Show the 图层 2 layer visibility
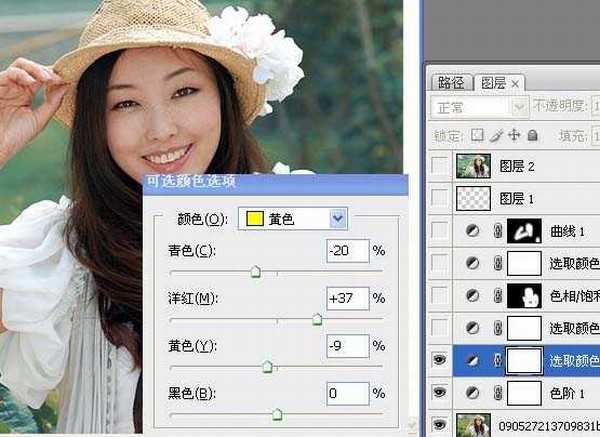Screen dimensions: 600x437 (x=440, y=166)
